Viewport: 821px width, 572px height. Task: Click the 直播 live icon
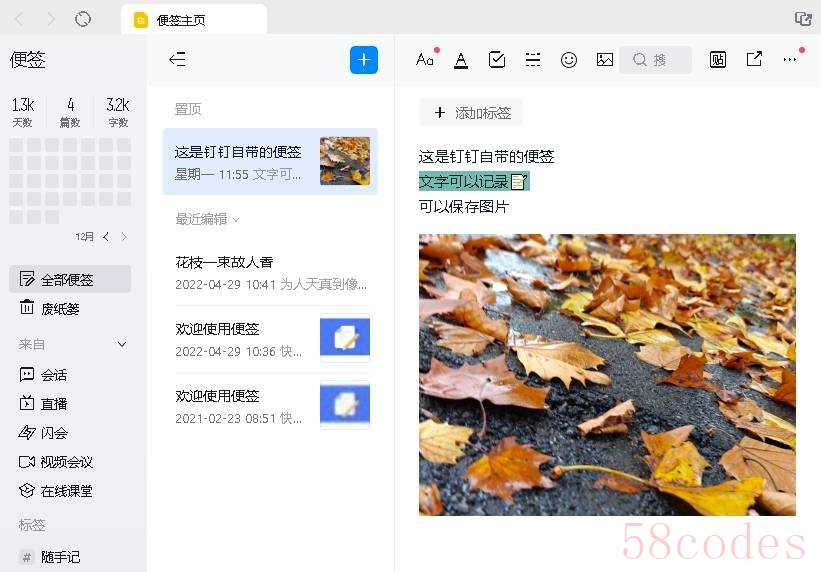pos(27,403)
